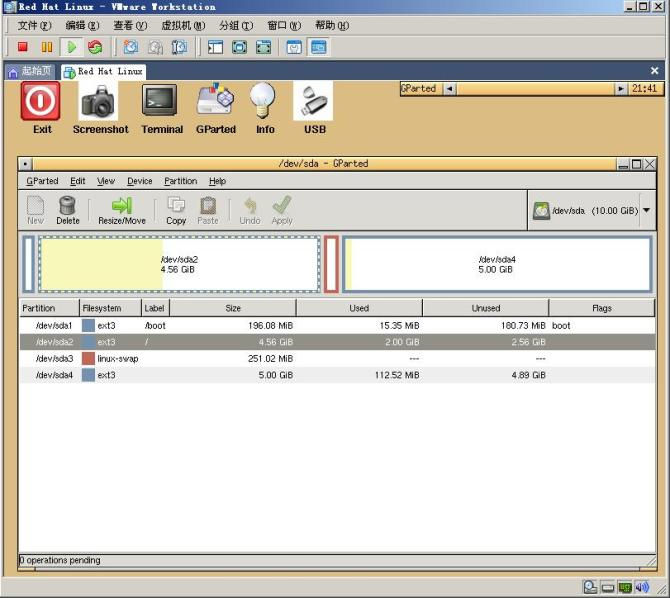Open the USB drive icon

click(x=313, y=101)
